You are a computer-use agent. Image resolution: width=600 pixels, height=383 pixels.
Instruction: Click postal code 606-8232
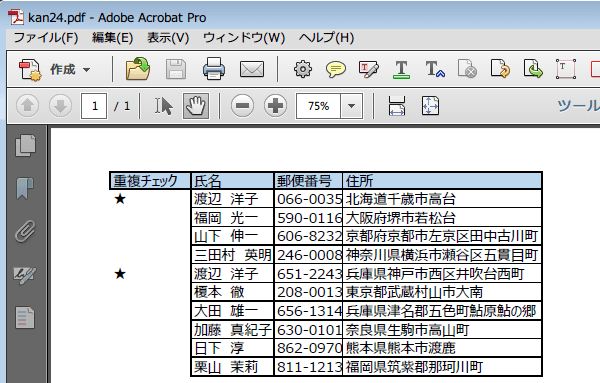(310, 236)
